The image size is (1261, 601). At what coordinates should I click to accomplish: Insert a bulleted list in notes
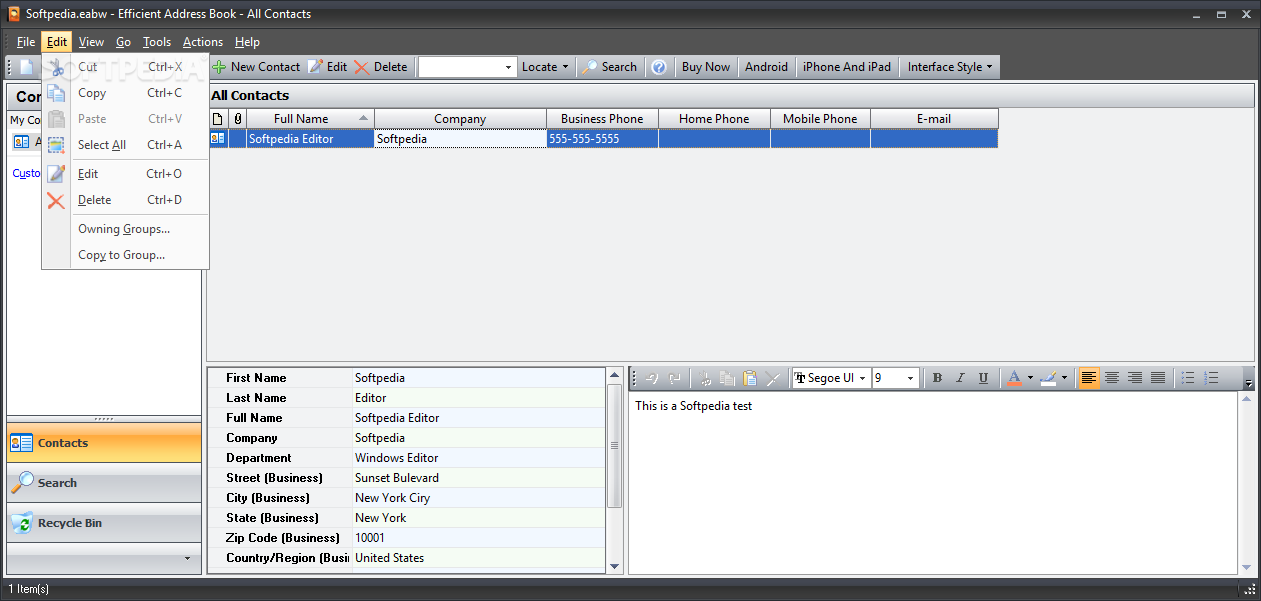(x=1188, y=378)
